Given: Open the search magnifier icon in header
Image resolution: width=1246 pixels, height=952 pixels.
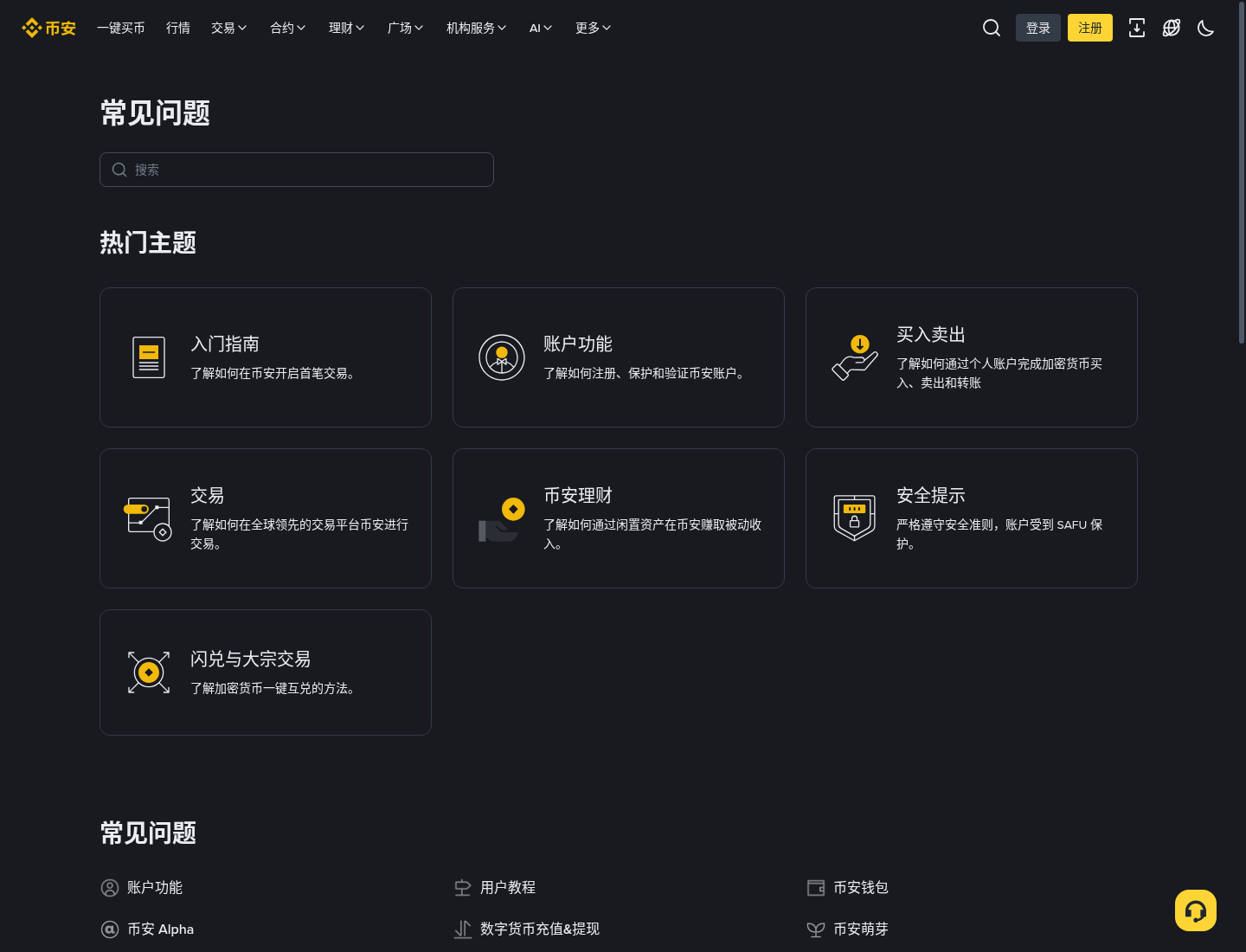Looking at the screenshot, I should pyautogui.click(x=992, y=28).
